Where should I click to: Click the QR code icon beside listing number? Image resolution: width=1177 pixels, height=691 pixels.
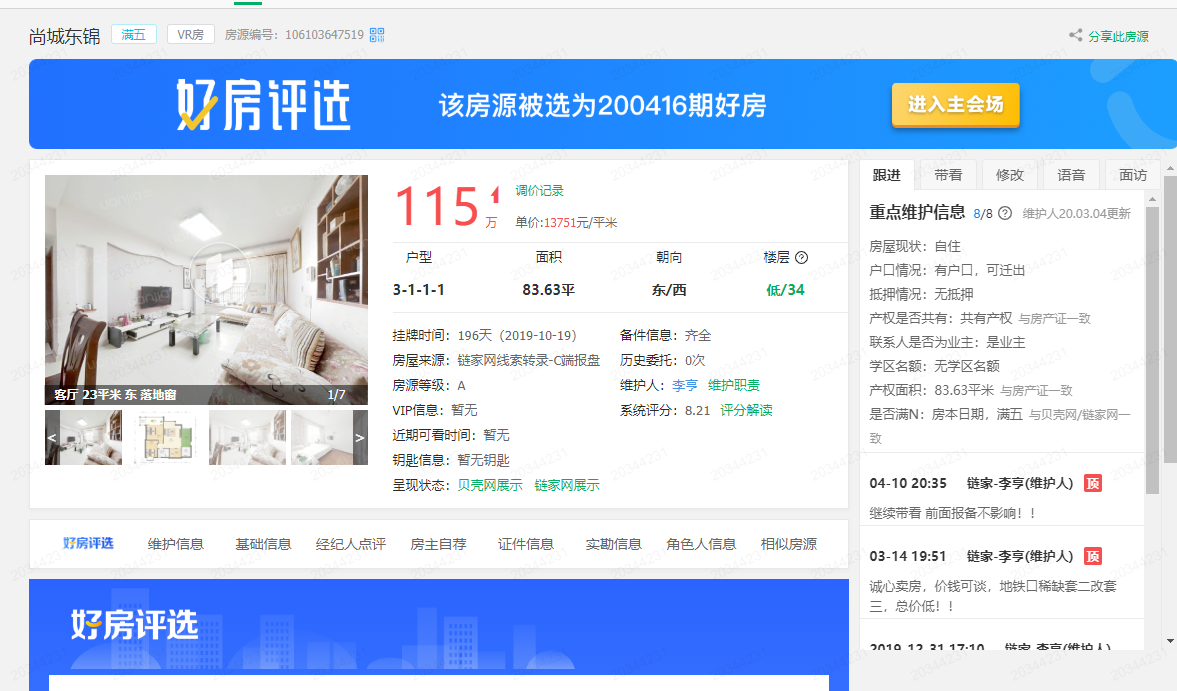point(377,35)
